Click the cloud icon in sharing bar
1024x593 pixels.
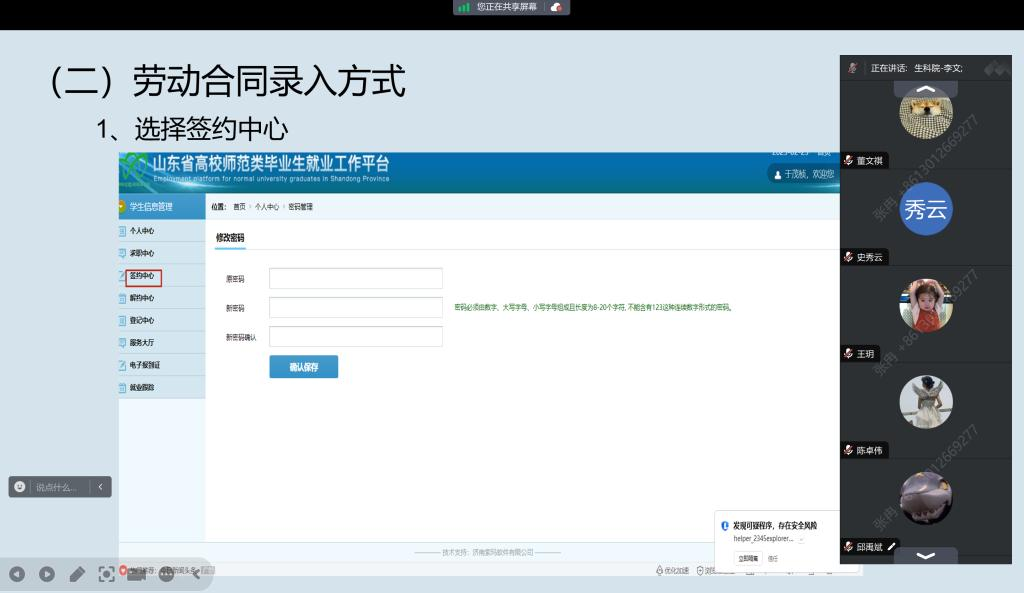pos(556,7)
